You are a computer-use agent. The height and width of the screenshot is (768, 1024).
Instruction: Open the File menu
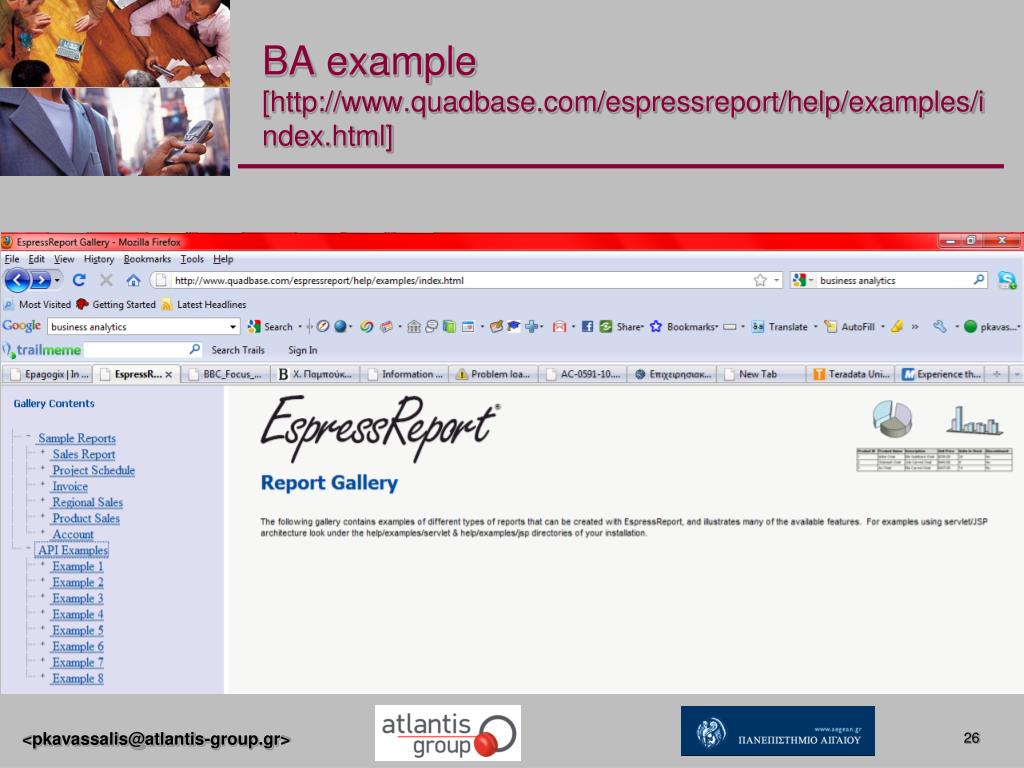tap(12, 259)
